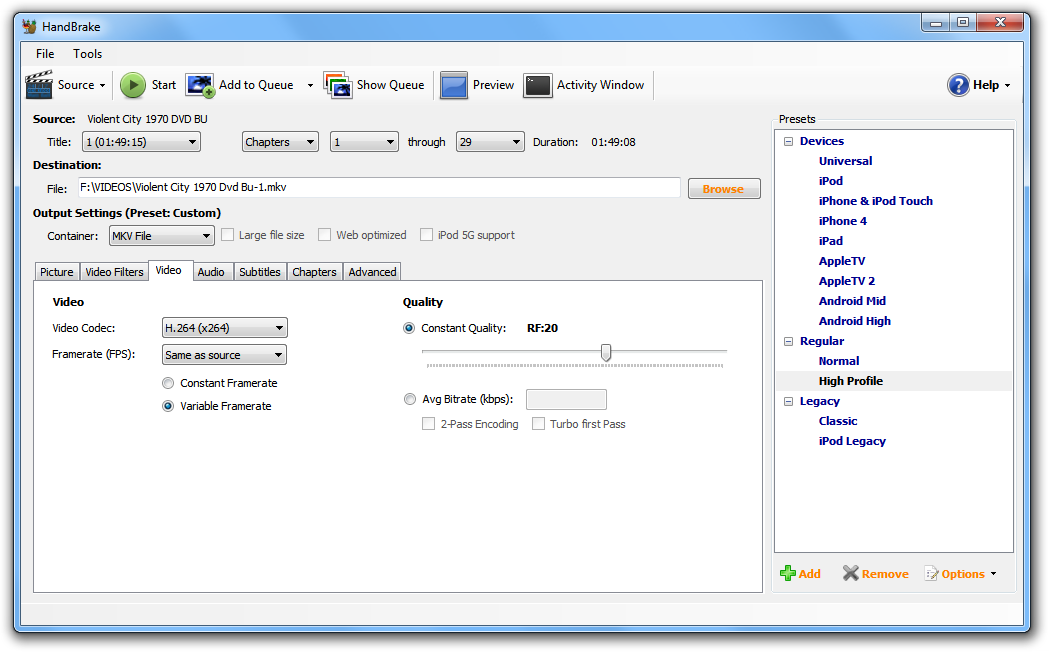Toggle the Web optimized checkbox

[324, 235]
